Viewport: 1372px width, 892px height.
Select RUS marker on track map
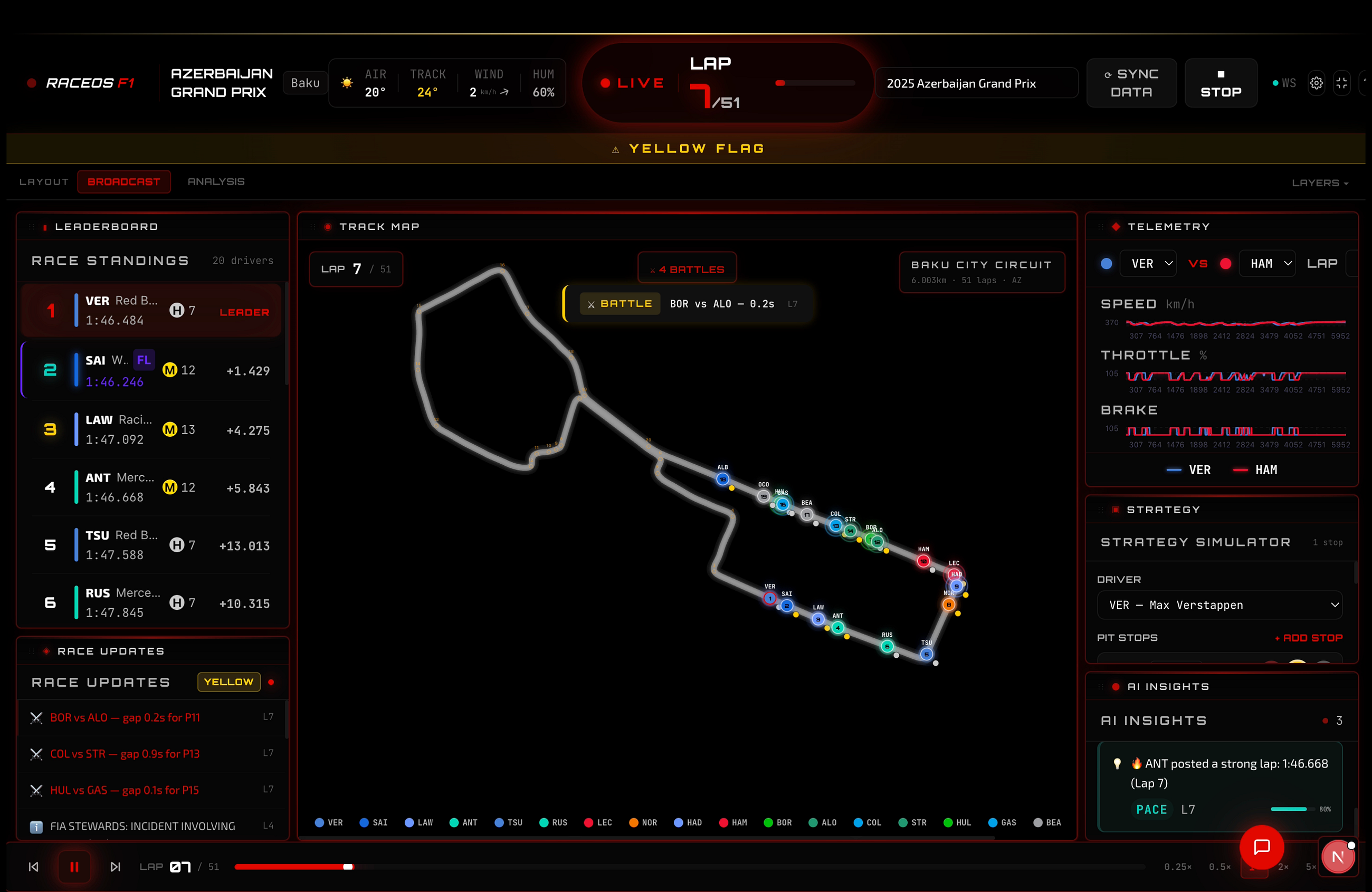[887, 646]
